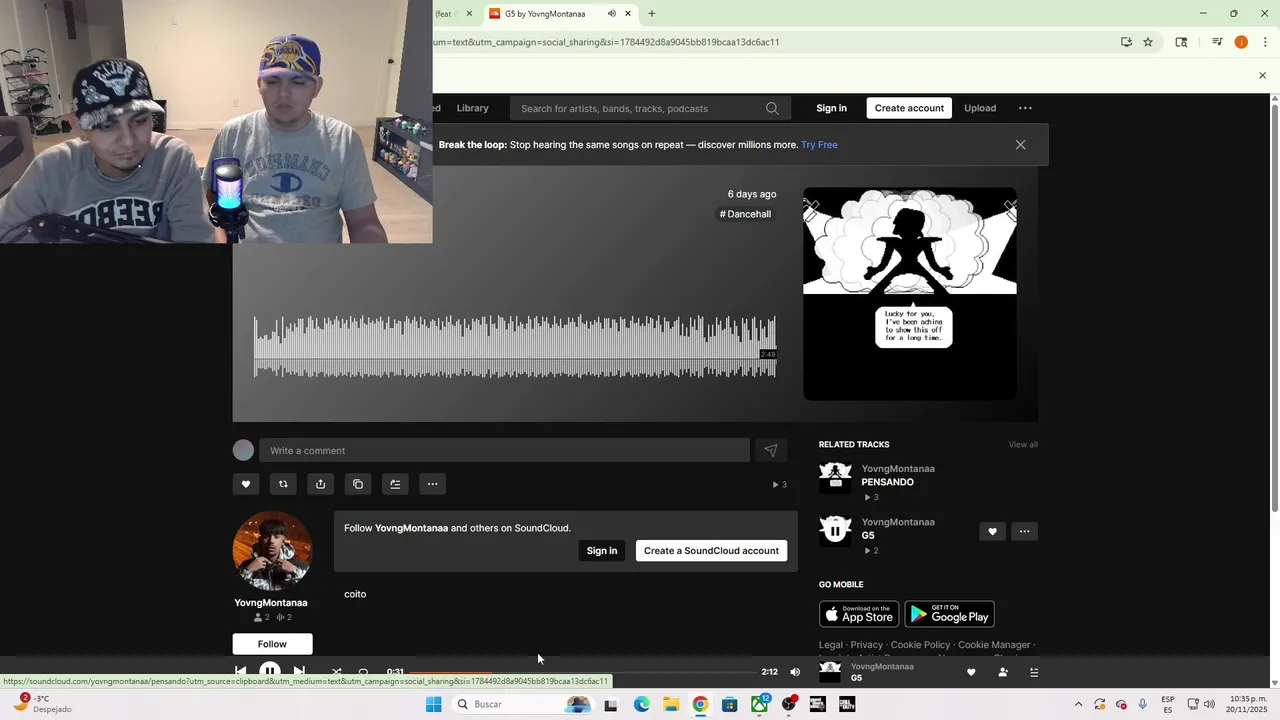This screenshot has width=1280, height=720.
Task: Open the Library nav item
Action: click(473, 108)
